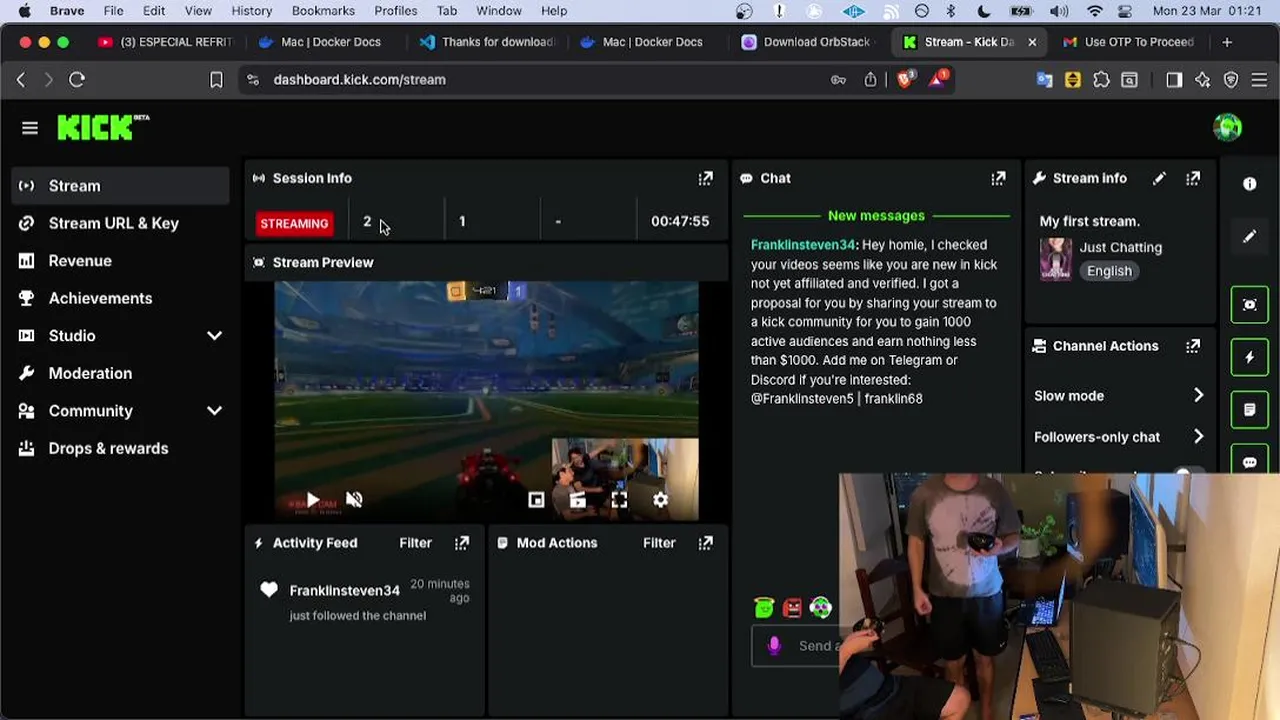
Task: Click the pencil icon in right sidebar
Action: (x=1249, y=237)
